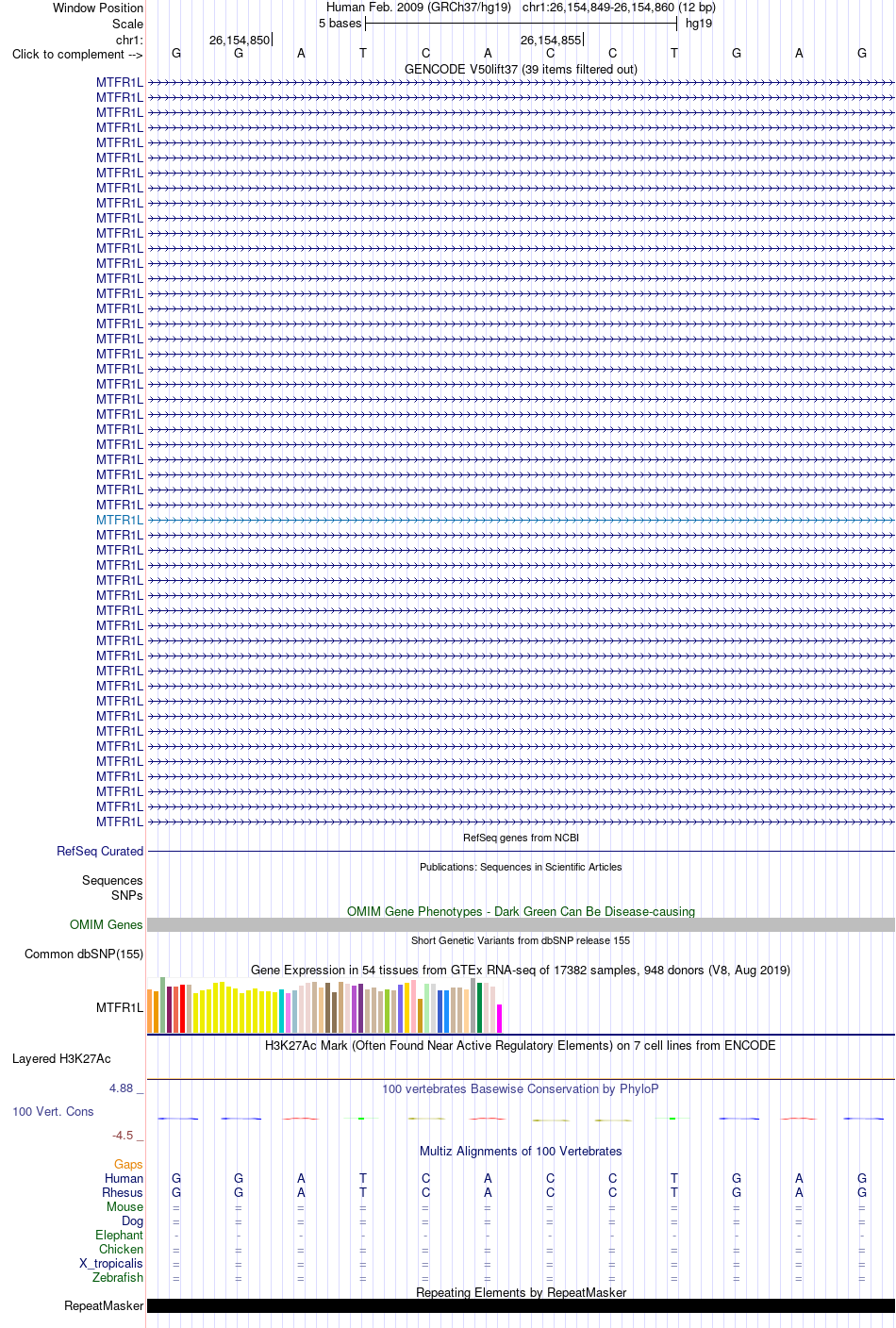
Task: Click the black RepeatMasker bar
Action: (x=521, y=1305)
